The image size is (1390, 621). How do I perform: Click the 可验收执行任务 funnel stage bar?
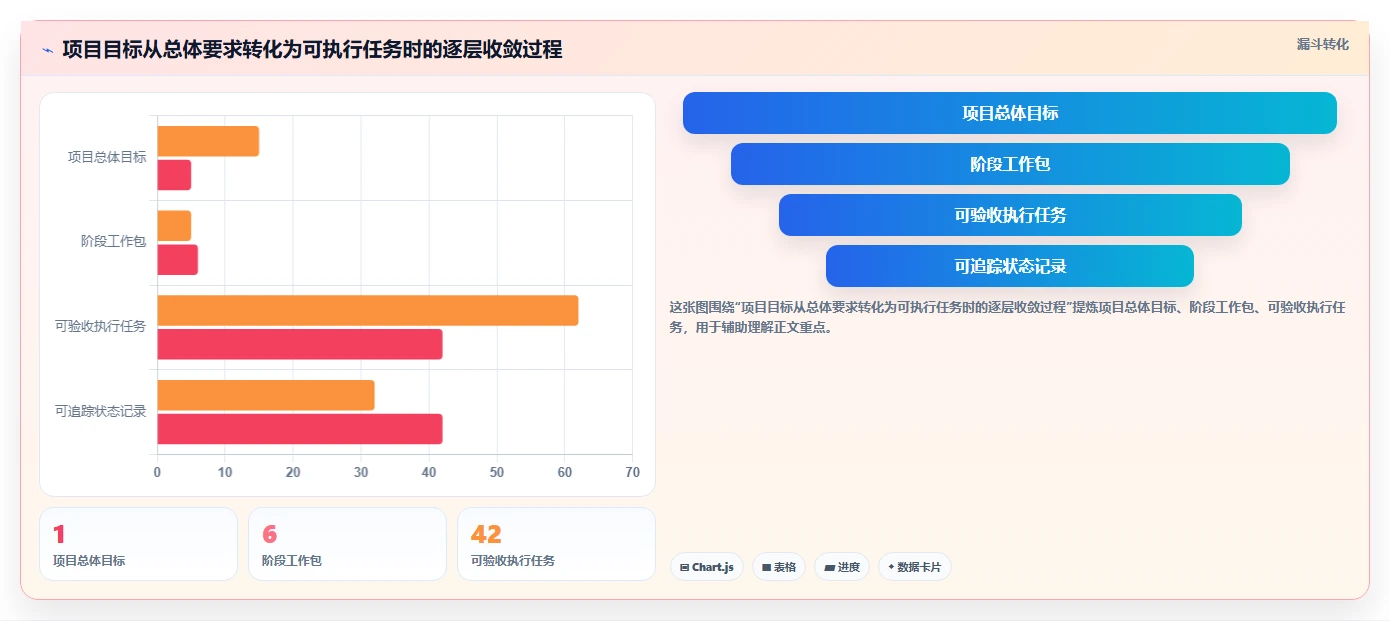coord(1010,215)
